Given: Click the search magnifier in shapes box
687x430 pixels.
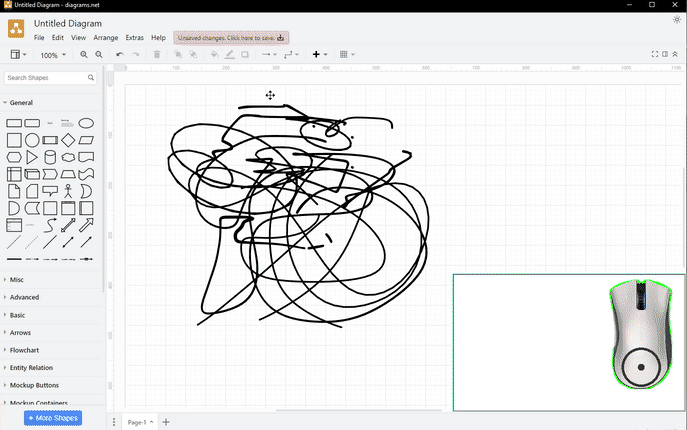Looking at the screenshot, I should [91, 78].
